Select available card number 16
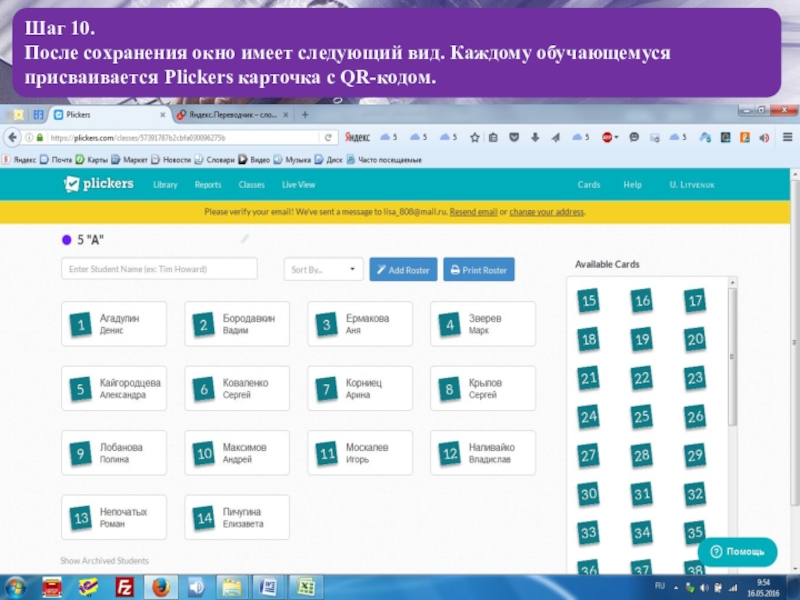The image size is (800, 600). pyautogui.click(x=641, y=301)
